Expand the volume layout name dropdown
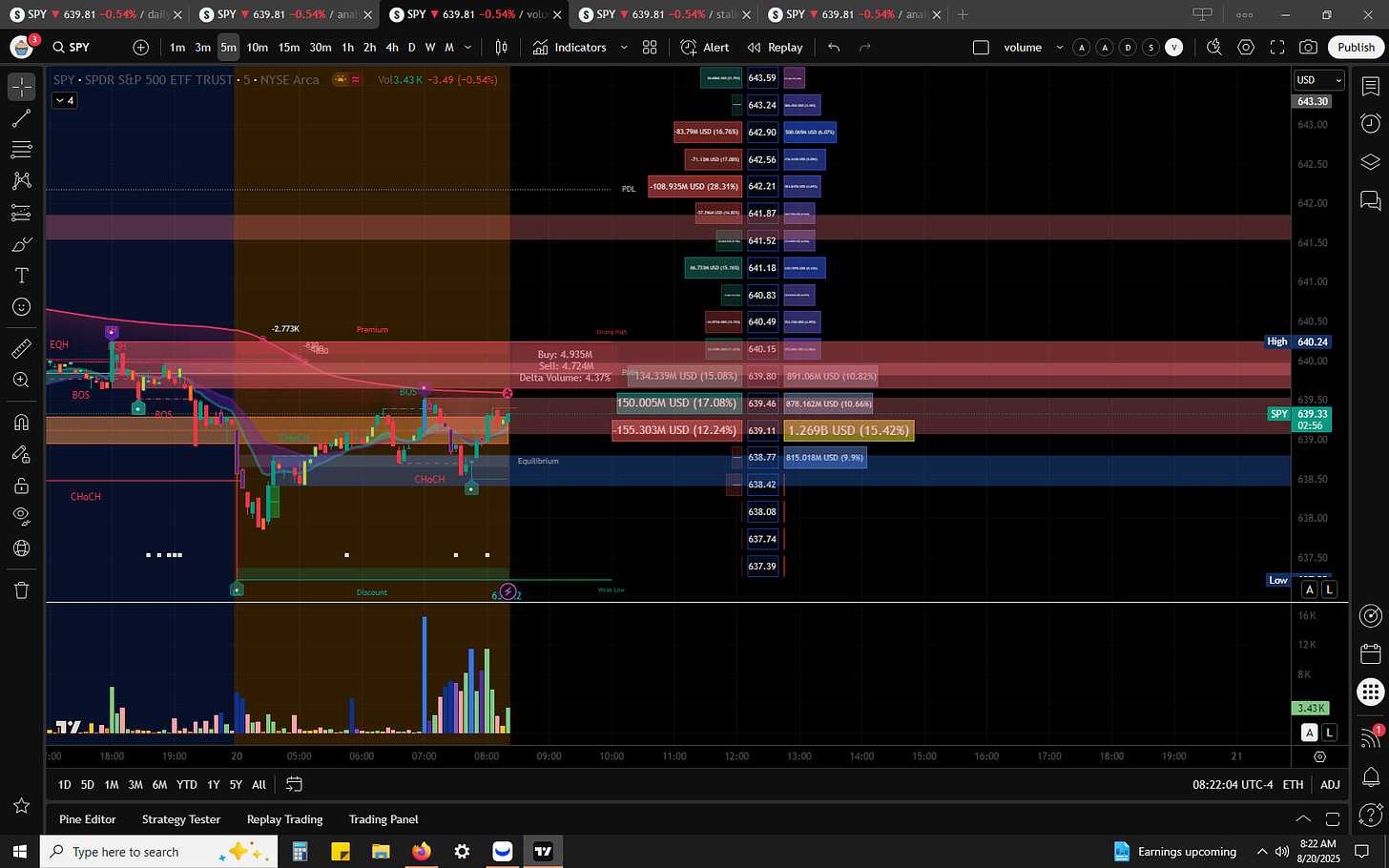 [1059, 47]
